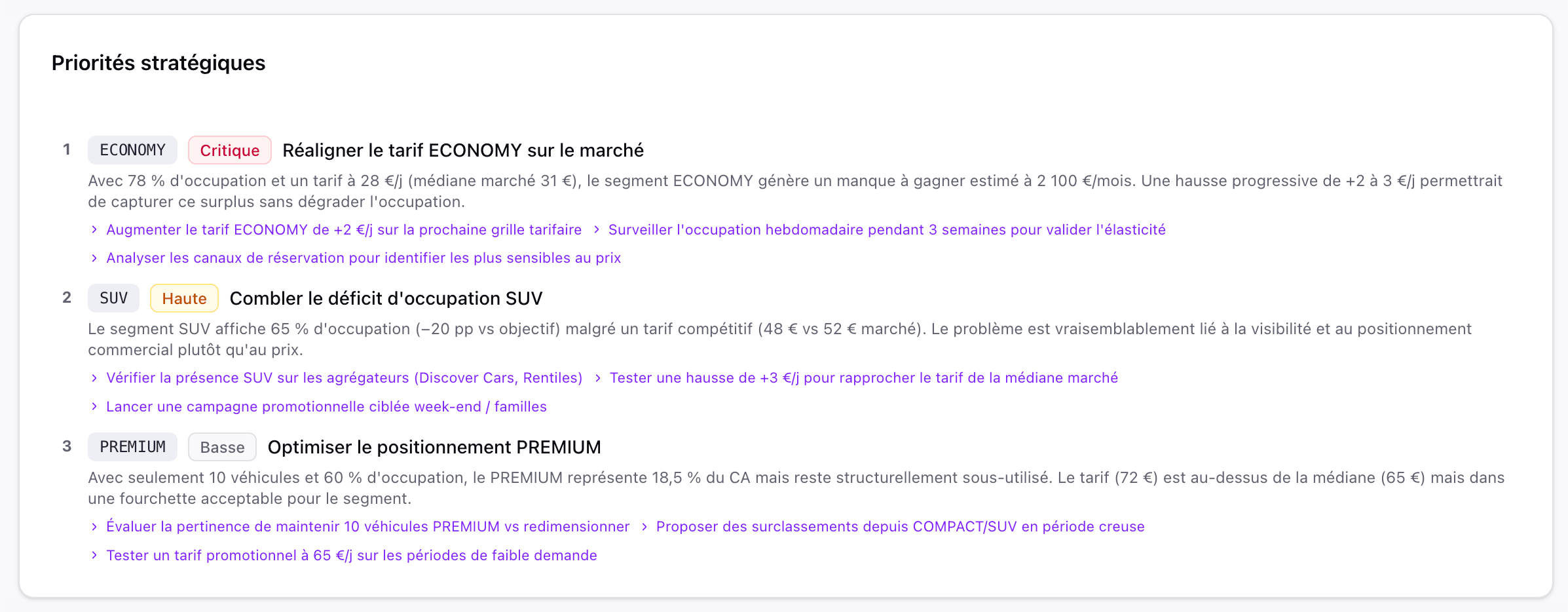1568x612 pixels.
Task: Select "Analyser les canaux de réservation" action
Action: click(364, 258)
